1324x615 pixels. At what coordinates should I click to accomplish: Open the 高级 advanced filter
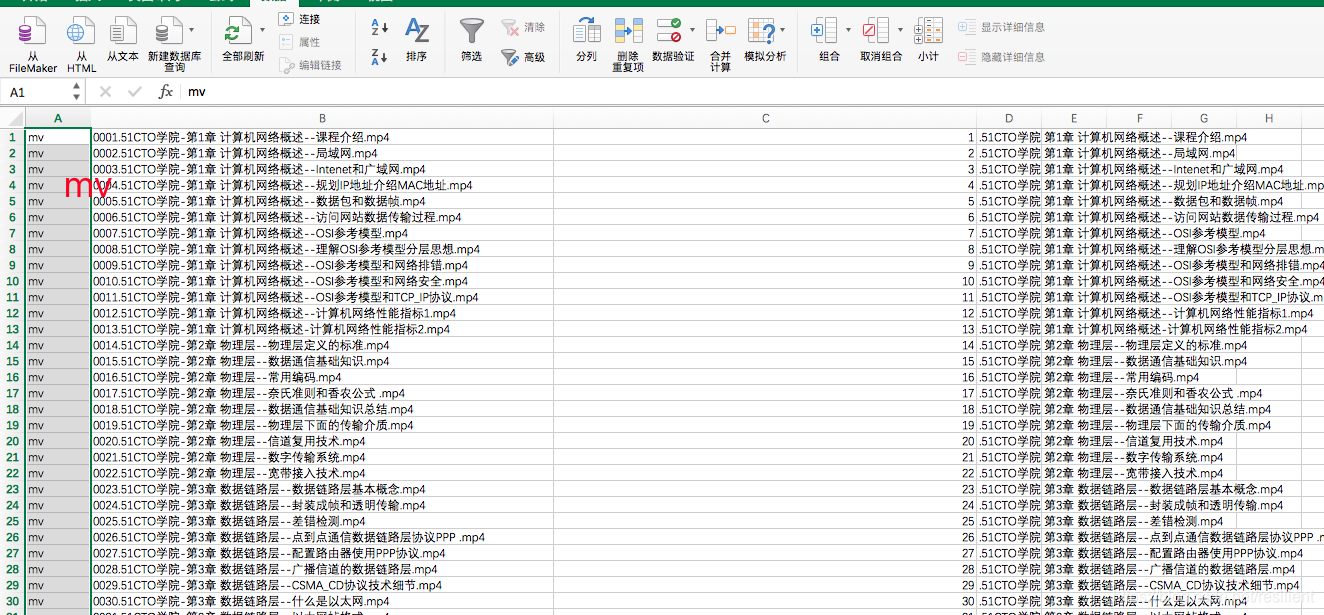pyautogui.click(x=524, y=57)
